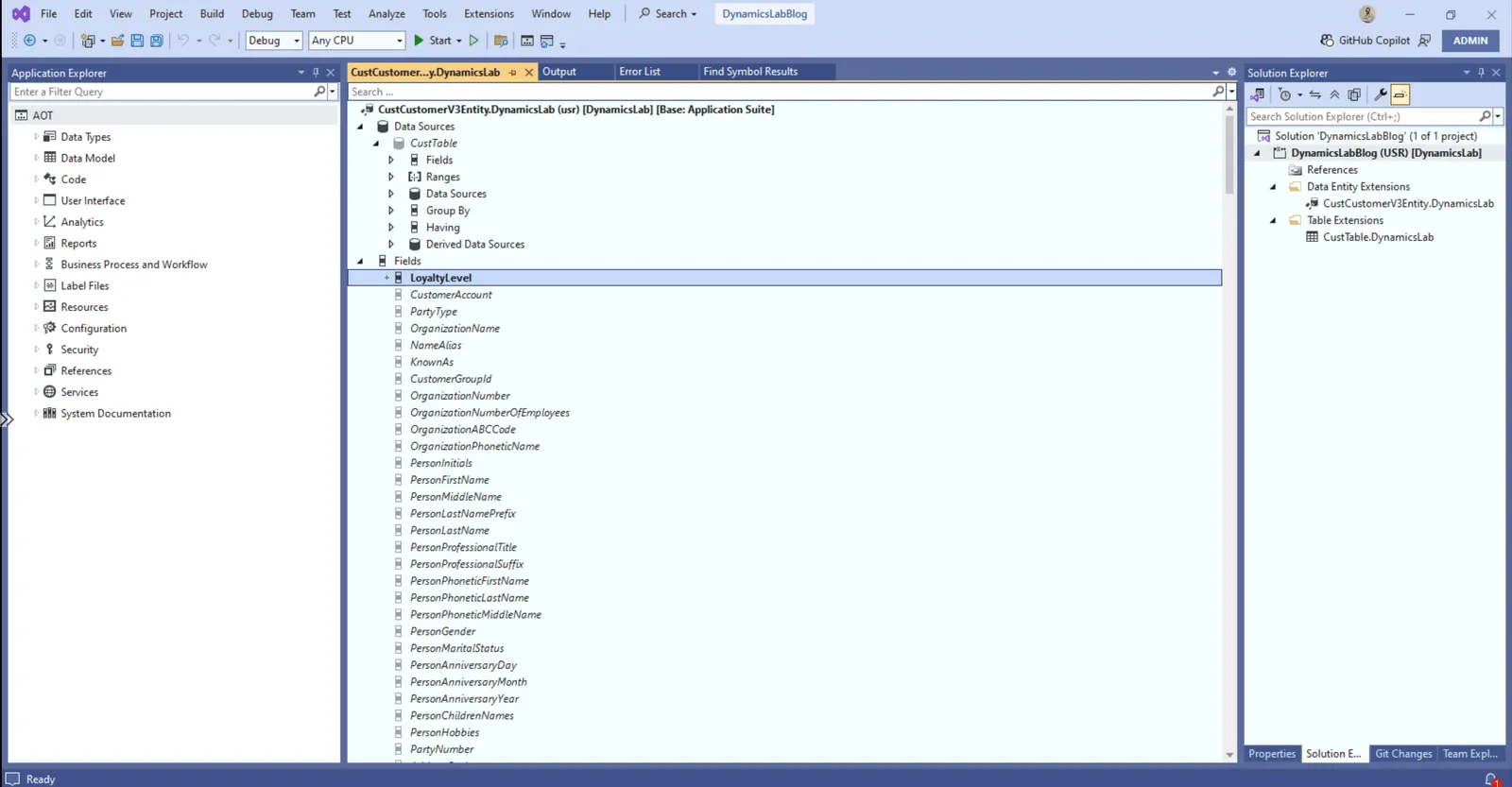Click search magnifier in Application Explorer filter
This screenshot has width=1512, height=787.
coord(319,92)
